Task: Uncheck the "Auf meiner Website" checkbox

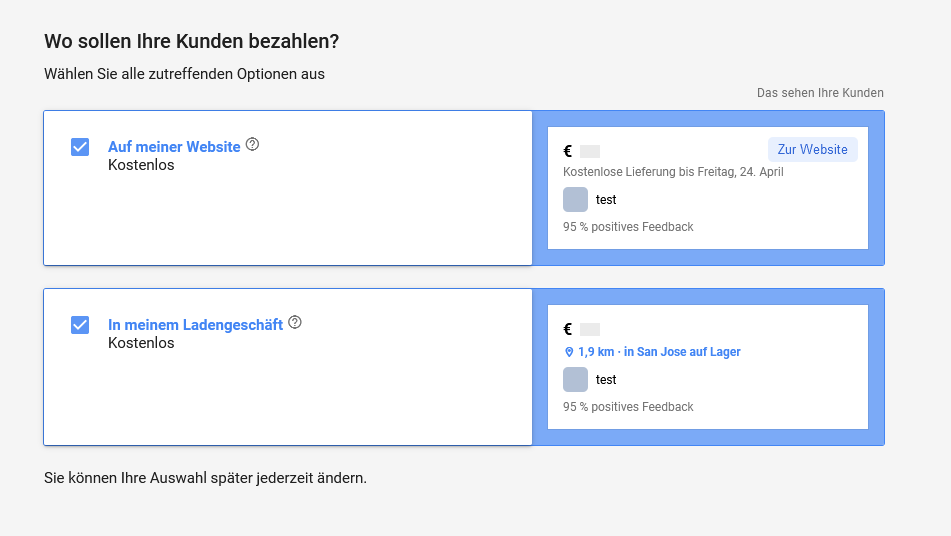Action: pyautogui.click(x=80, y=147)
